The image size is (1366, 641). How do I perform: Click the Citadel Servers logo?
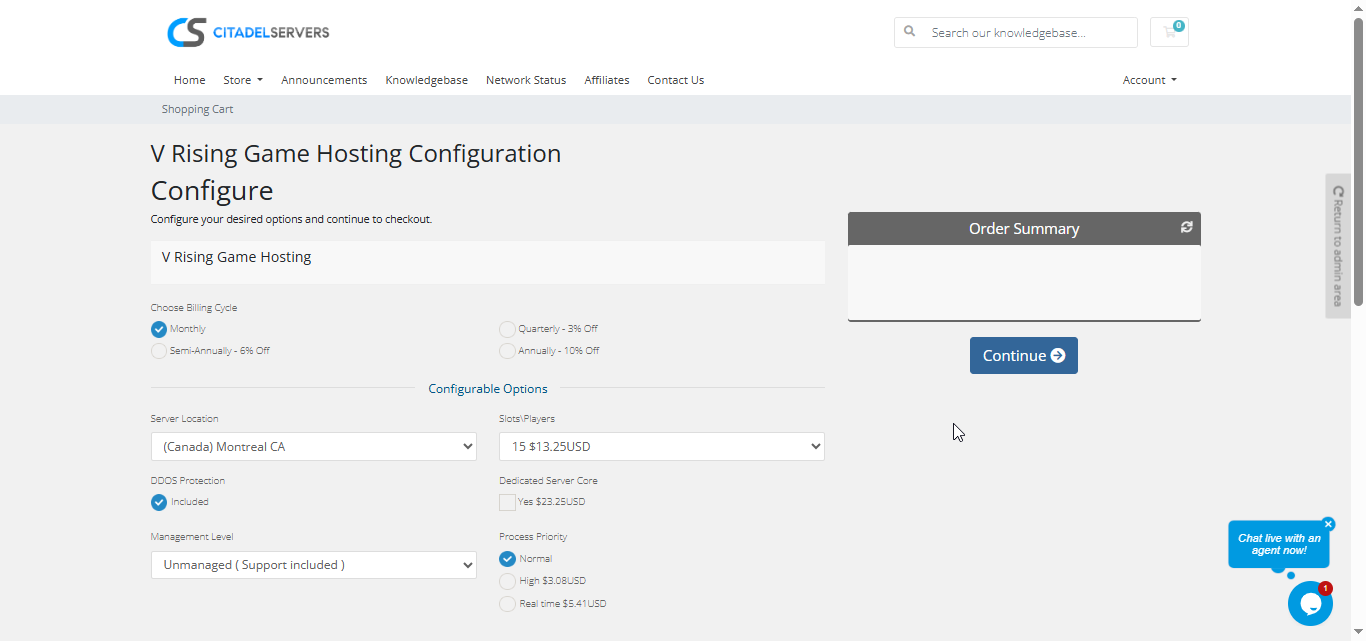(x=248, y=32)
